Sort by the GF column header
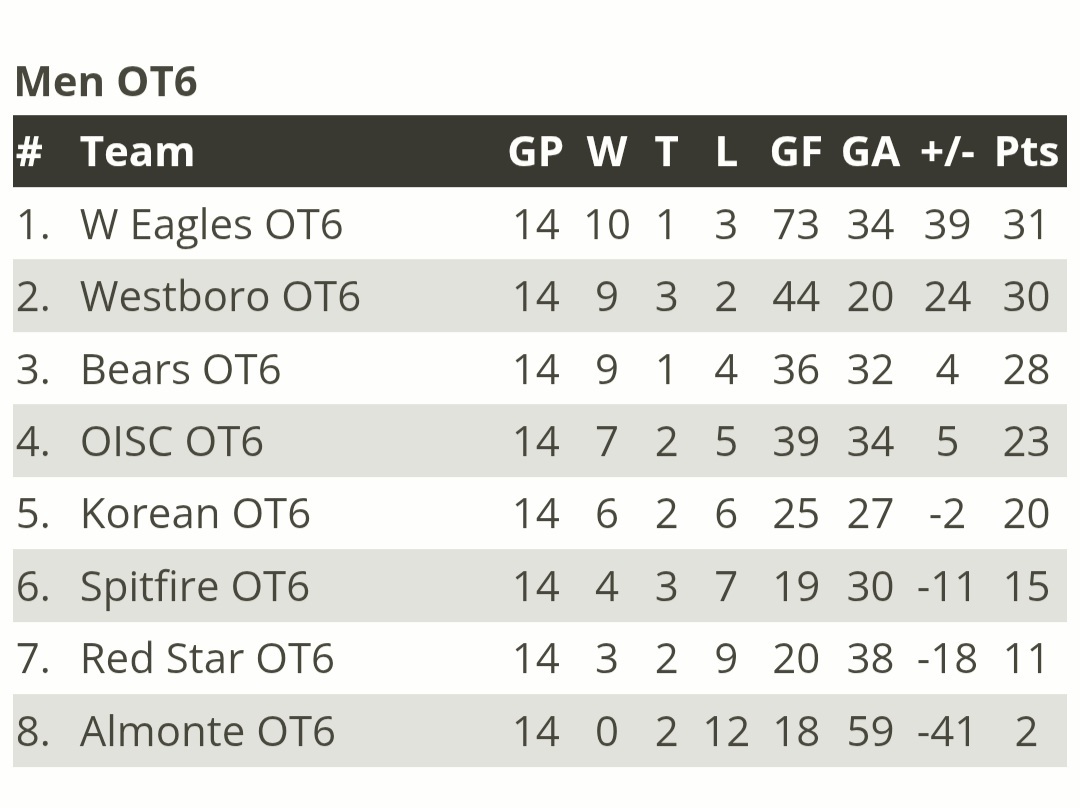 796,152
